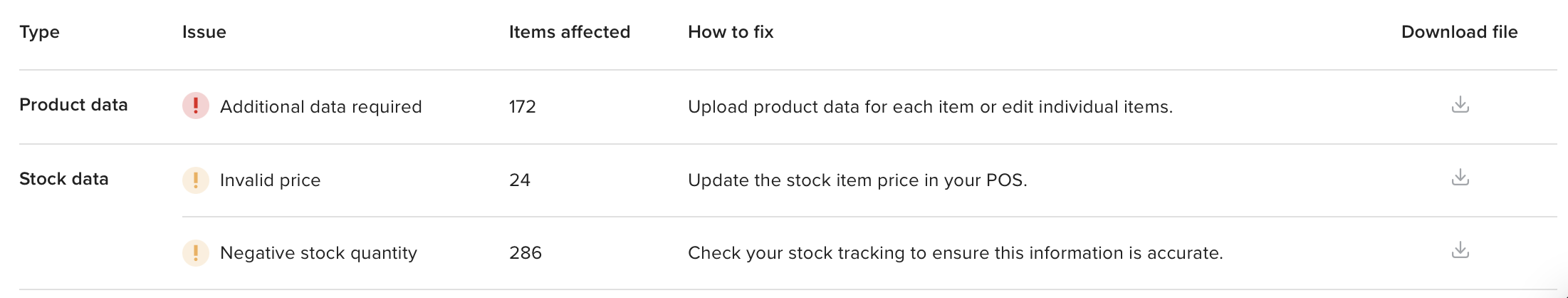Download the Invalid price file

coord(1460,178)
